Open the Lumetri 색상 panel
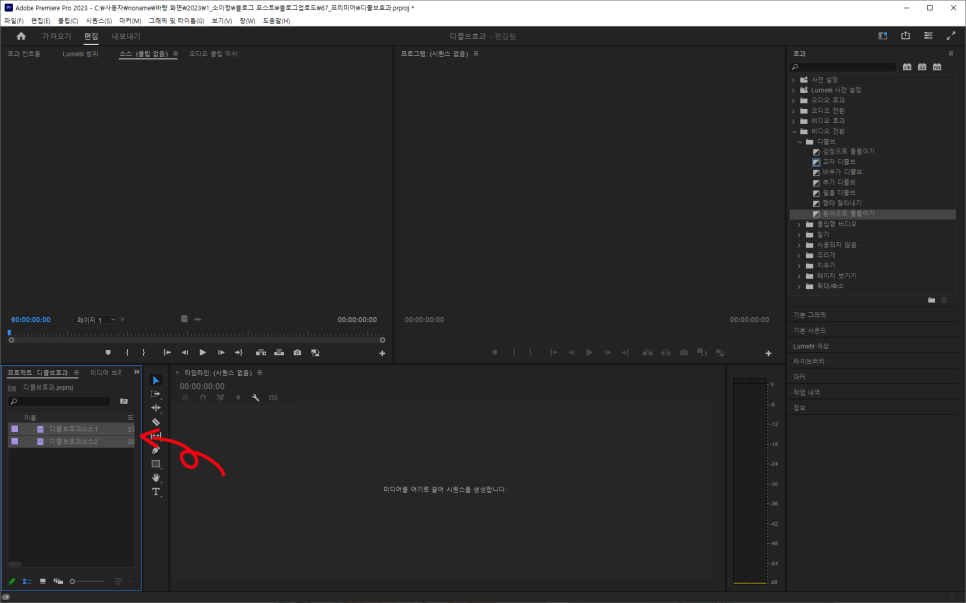 pyautogui.click(x=810, y=346)
